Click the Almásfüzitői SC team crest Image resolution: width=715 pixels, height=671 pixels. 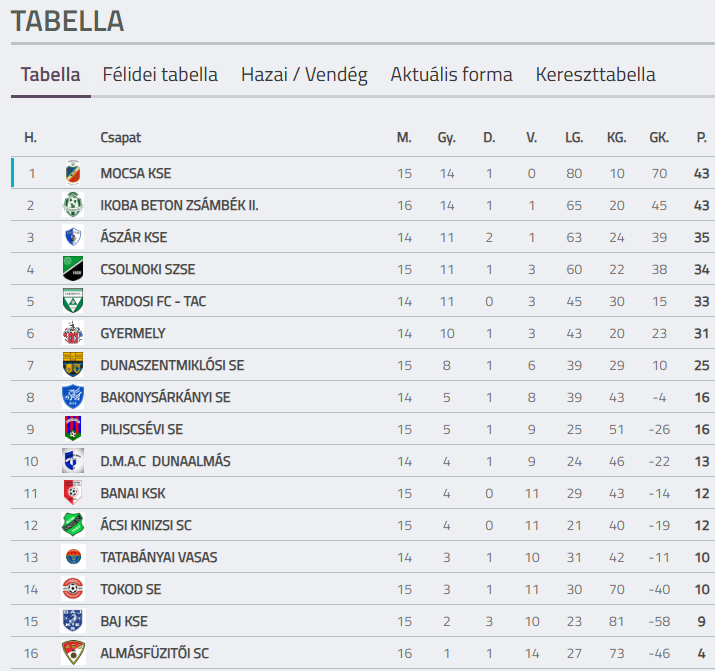tap(73, 653)
